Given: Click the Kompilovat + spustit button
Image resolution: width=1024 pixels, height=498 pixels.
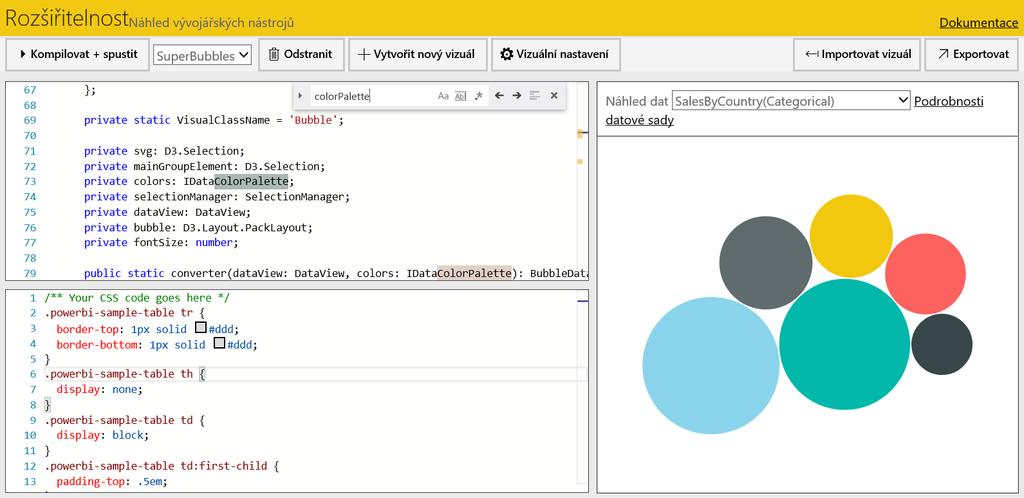Looking at the screenshot, I should coord(77,54).
